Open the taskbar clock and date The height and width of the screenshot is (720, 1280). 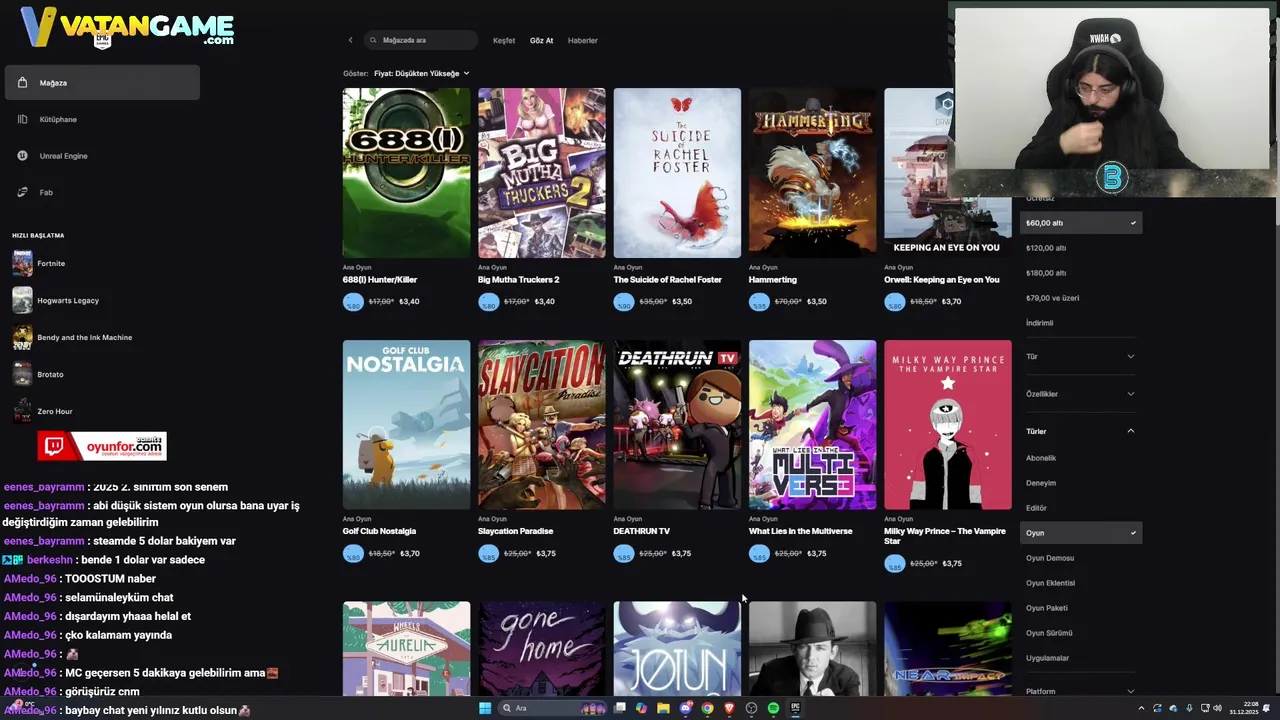pyautogui.click(x=1244, y=708)
